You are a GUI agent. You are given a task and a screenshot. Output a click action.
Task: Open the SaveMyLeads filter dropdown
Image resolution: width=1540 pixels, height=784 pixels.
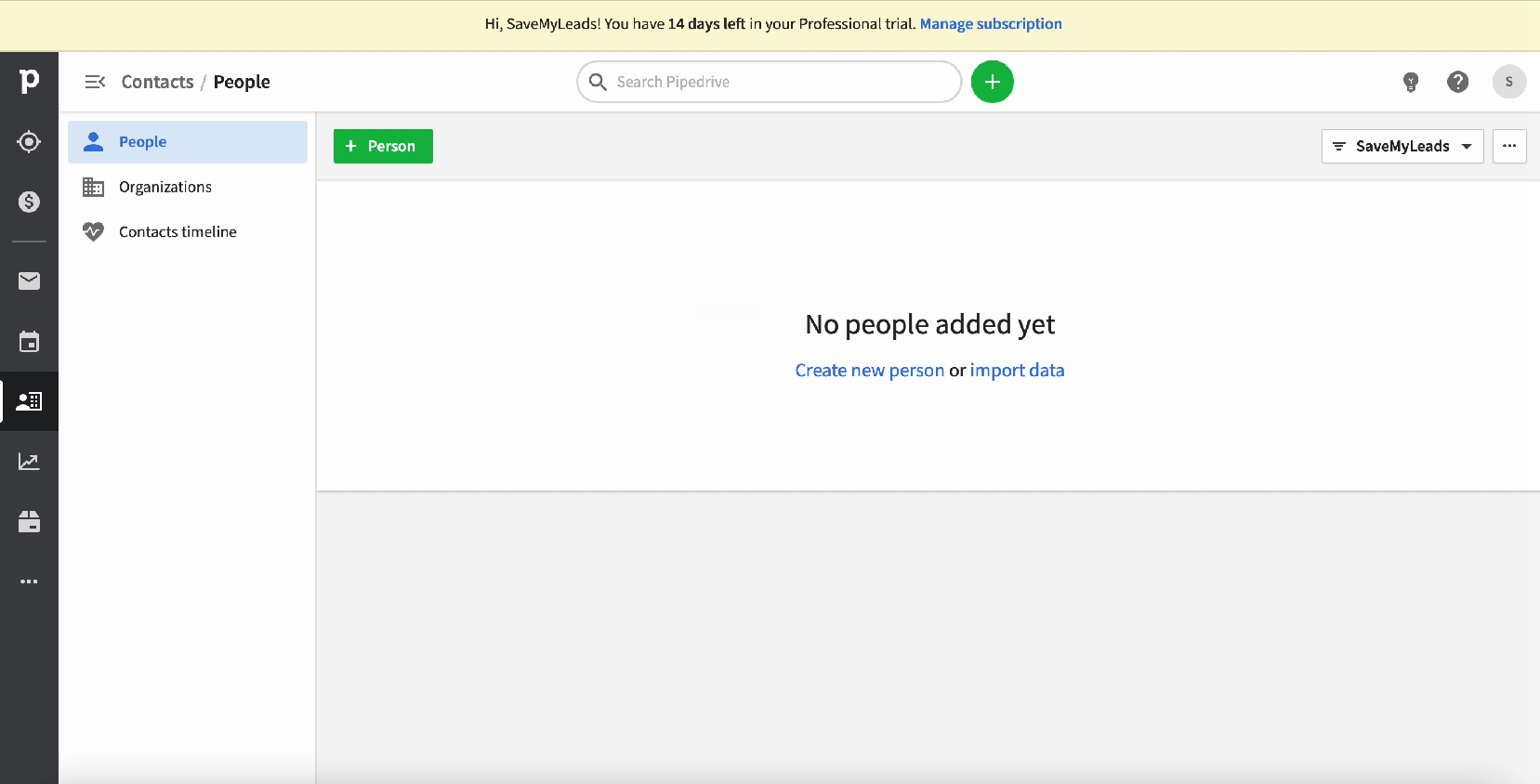[1402, 146]
